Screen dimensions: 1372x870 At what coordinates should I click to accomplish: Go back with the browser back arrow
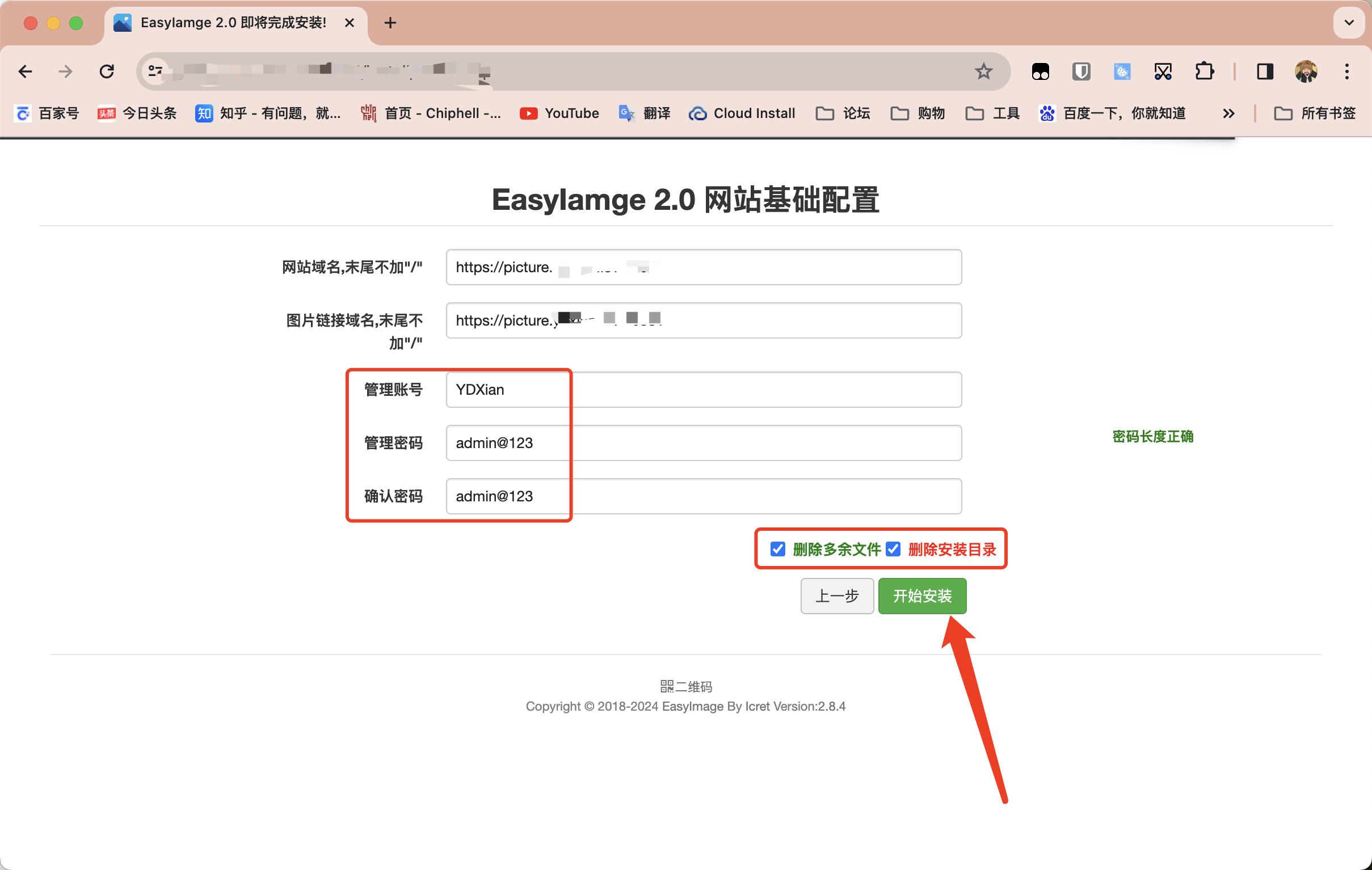pos(26,71)
